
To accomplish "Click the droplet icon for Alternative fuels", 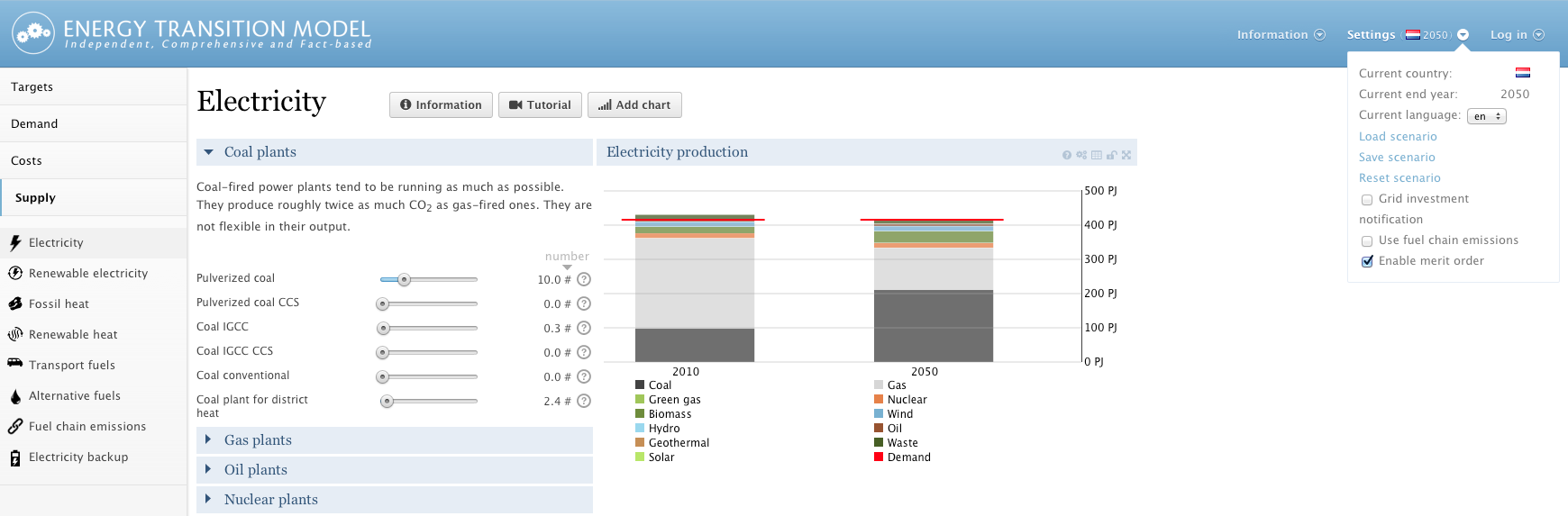I will tap(15, 396).
